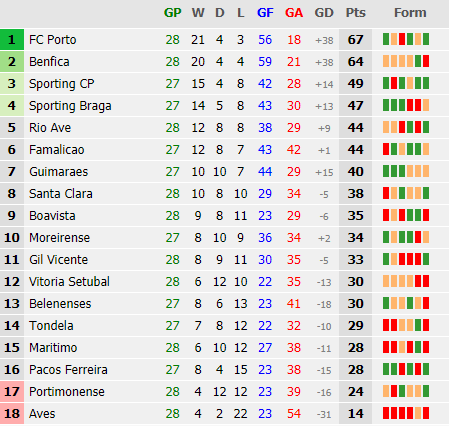The width and height of the screenshot is (449, 426).
Task: Click Aves' form indicator bars
Action: 406,413
